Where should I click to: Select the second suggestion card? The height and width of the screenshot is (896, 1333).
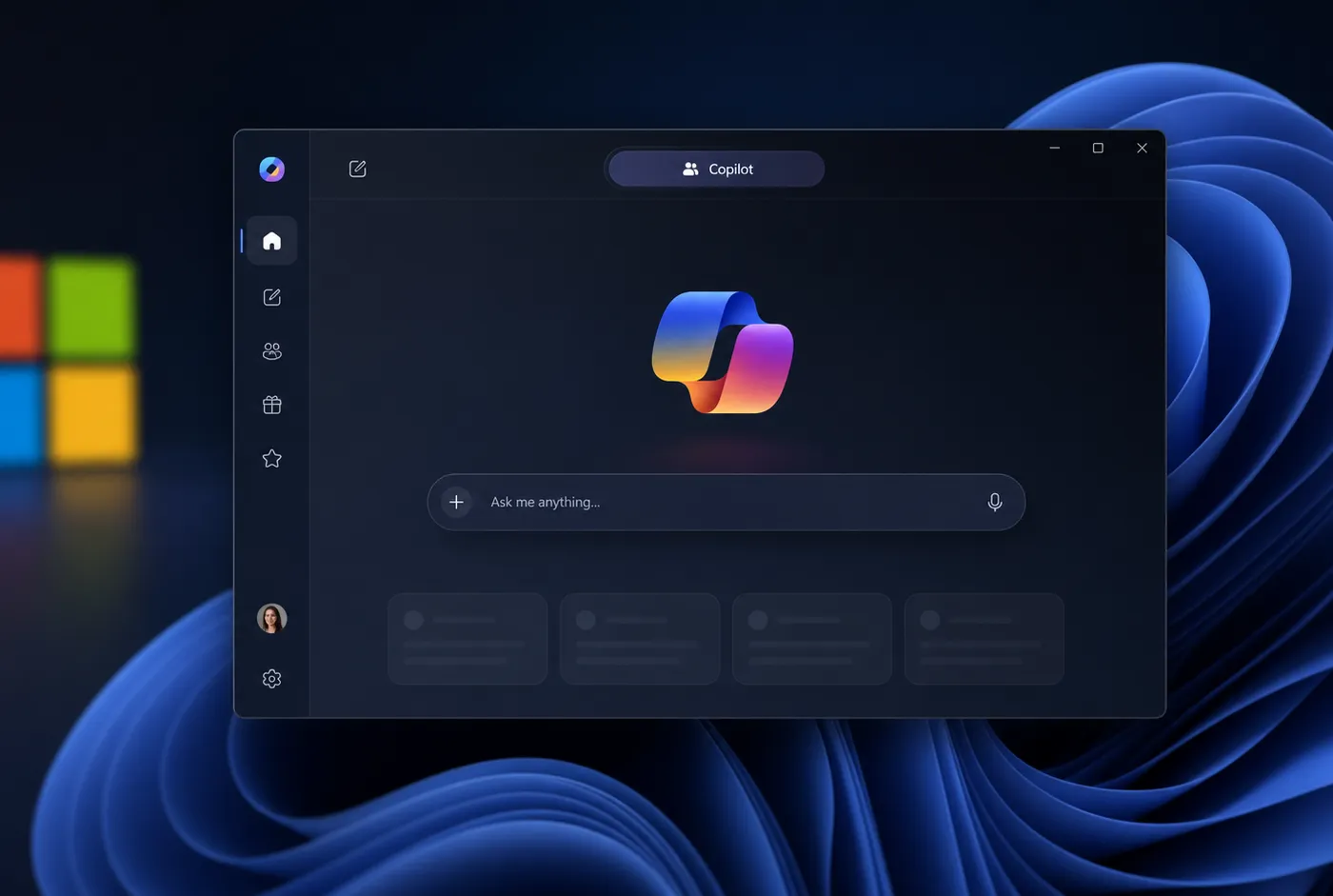tap(640, 639)
